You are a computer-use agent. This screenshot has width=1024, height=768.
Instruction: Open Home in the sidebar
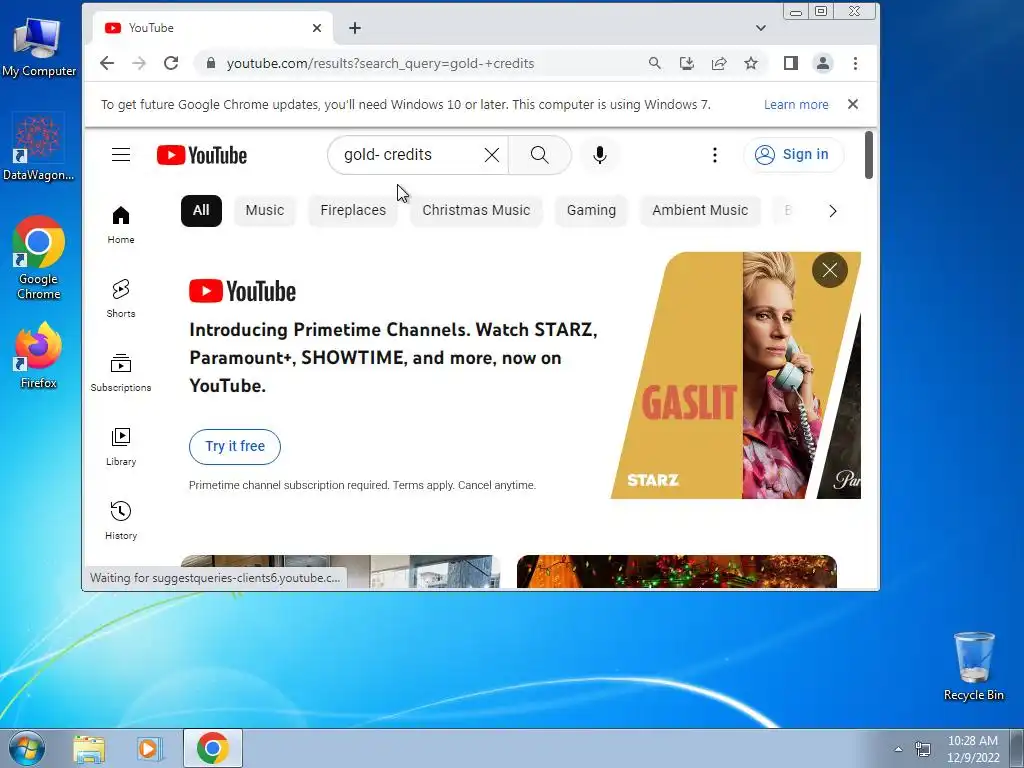point(121,225)
